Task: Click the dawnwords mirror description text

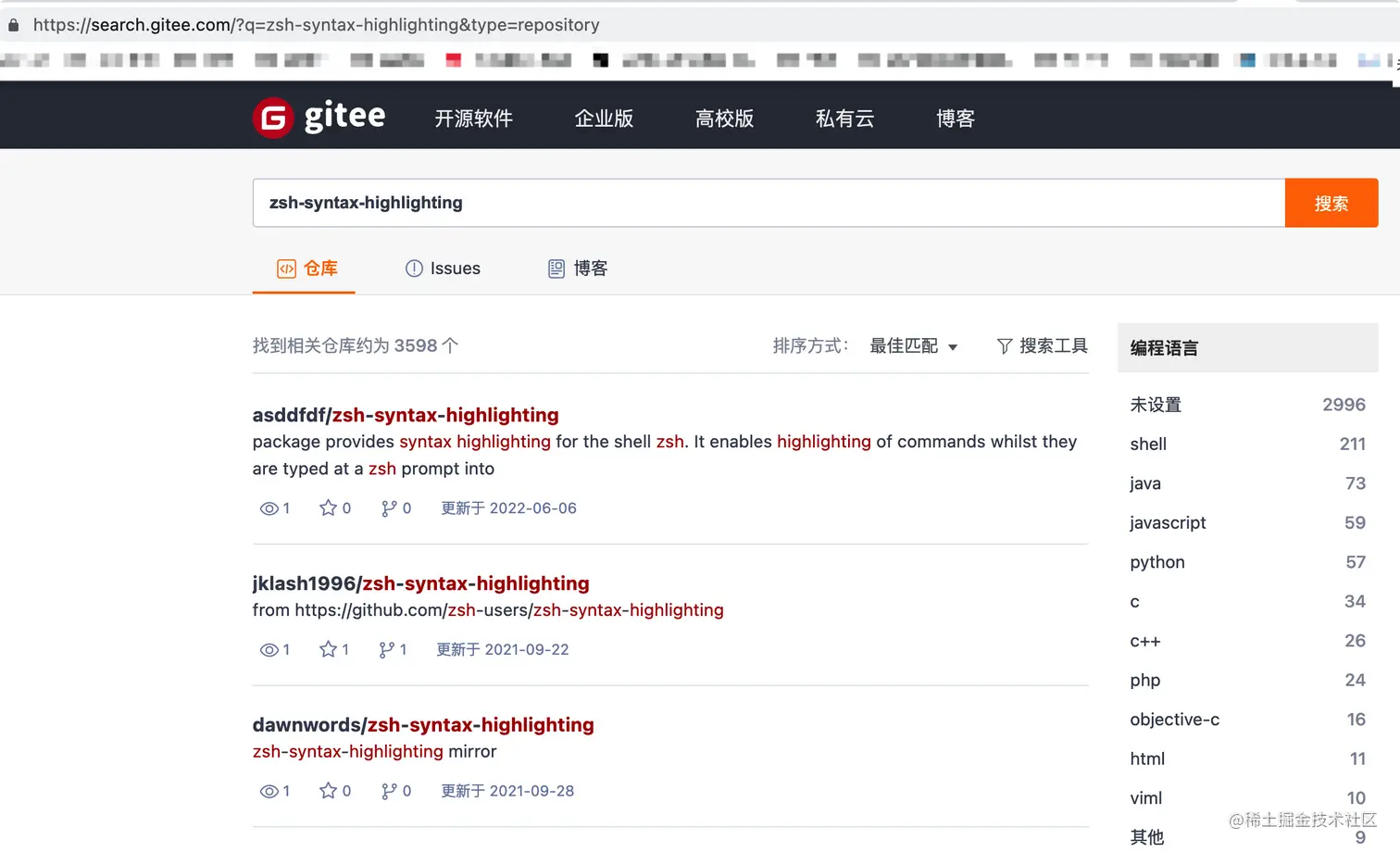Action: [x=375, y=752]
